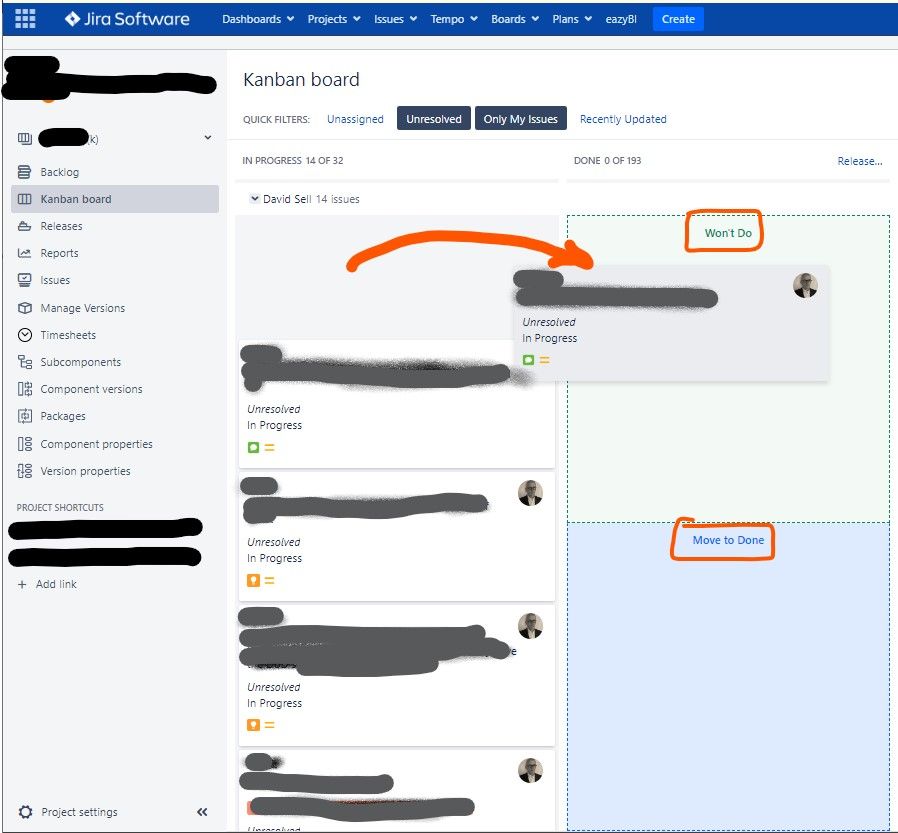
Task: Click green story icon on first column card
Action: [x=253, y=448]
